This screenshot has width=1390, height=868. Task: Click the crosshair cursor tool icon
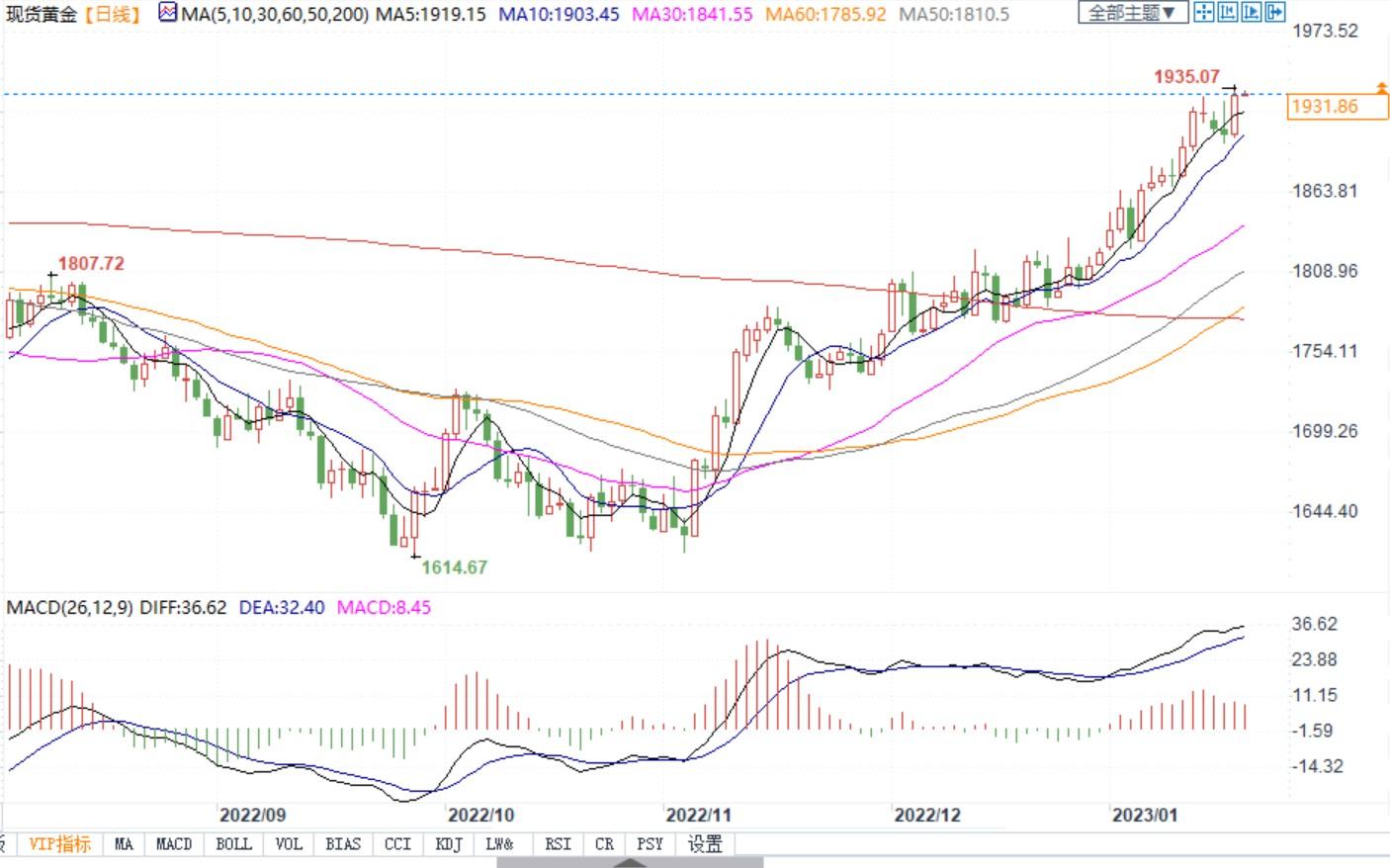point(1203,13)
